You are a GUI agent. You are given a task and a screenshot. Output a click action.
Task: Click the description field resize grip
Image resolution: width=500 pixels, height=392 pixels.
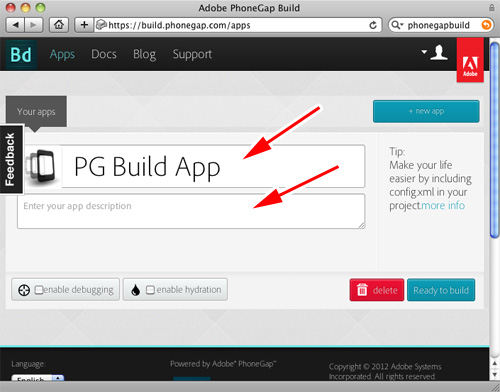pos(362,225)
